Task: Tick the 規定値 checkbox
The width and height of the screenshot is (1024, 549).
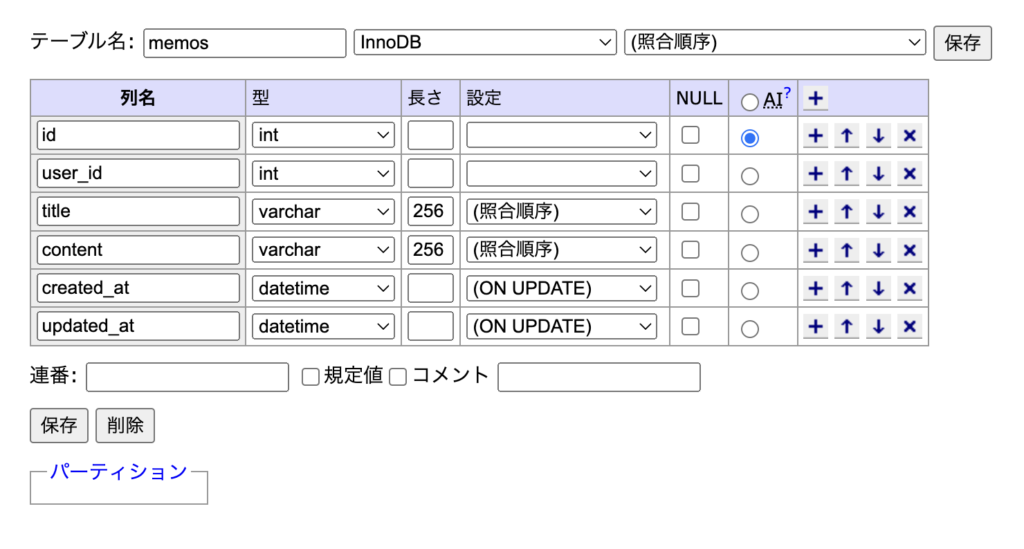Action: click(x=310, y=377)
